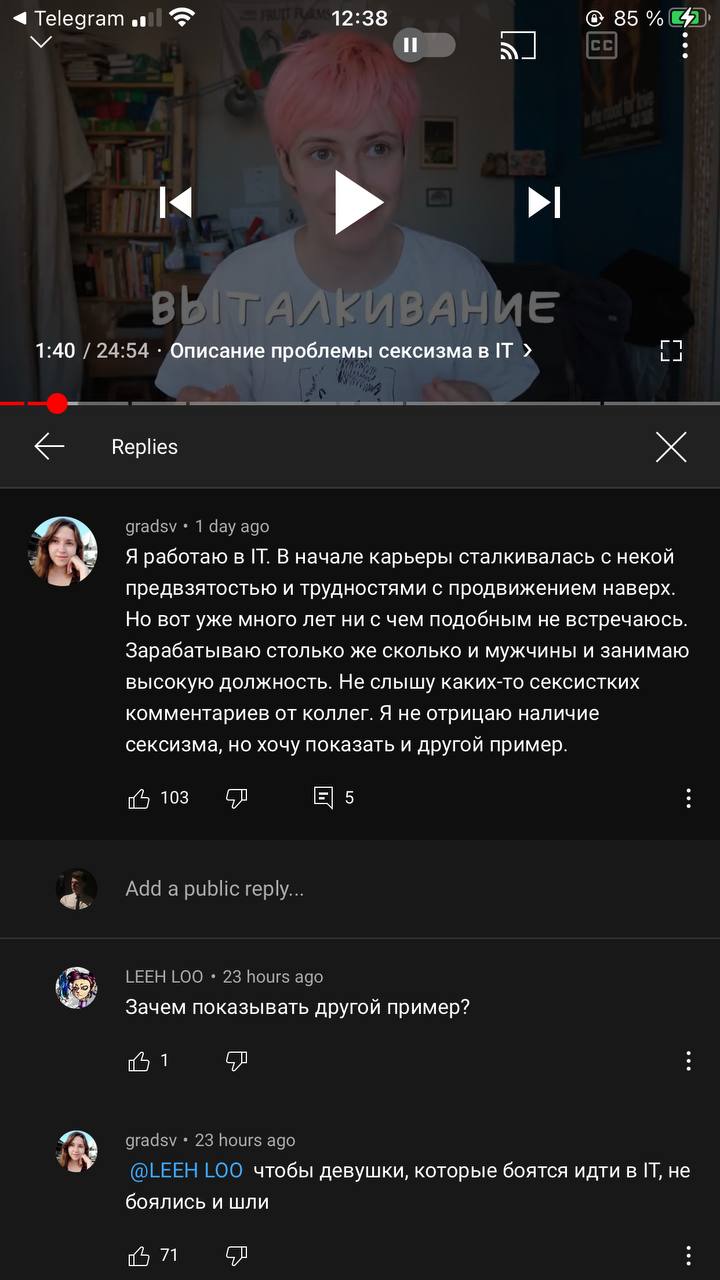The image size is (720, 1280).
Task: Collapse the video player with chevron
Action: click(x=40, y=42)
